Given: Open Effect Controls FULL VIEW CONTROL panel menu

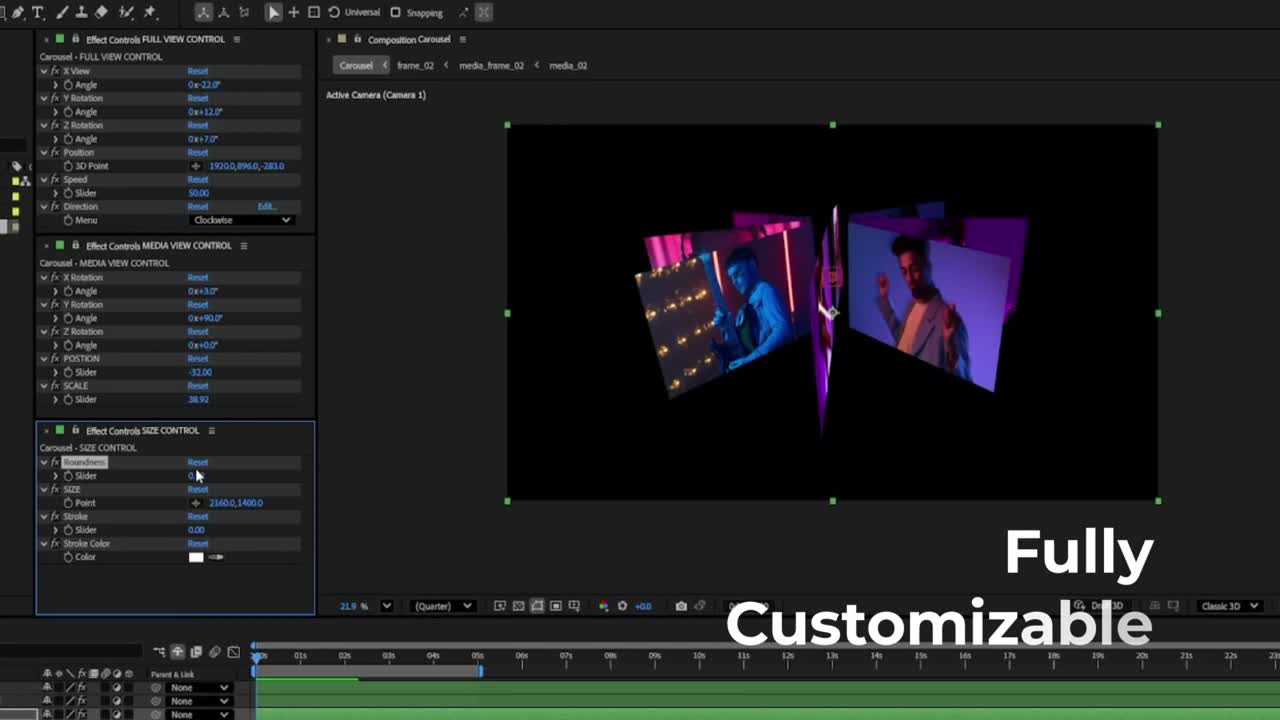Looking at the screenshot, I should 237,39.
